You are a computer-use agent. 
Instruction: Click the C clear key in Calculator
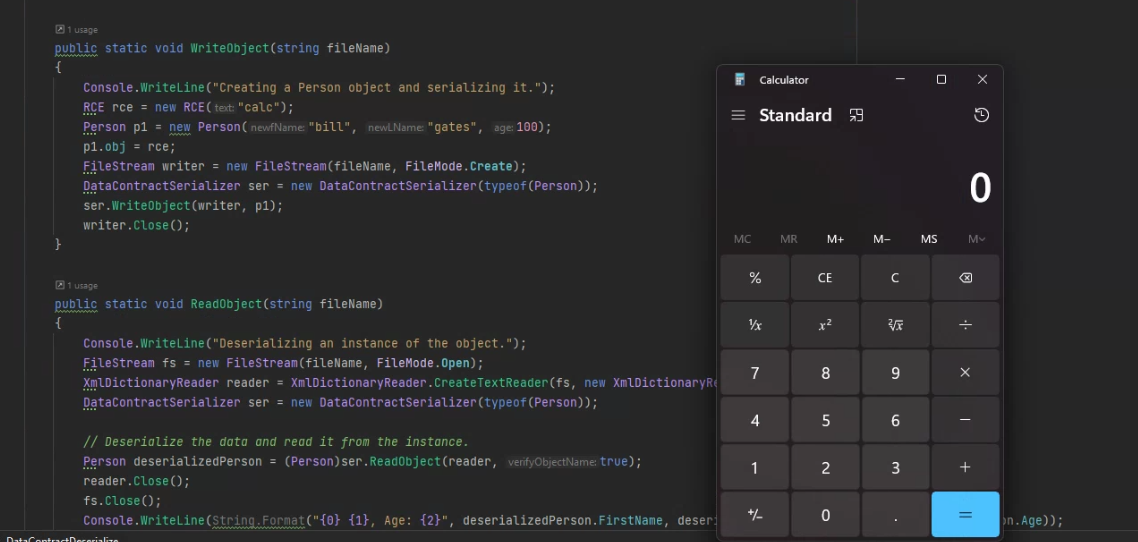[895, 278]
